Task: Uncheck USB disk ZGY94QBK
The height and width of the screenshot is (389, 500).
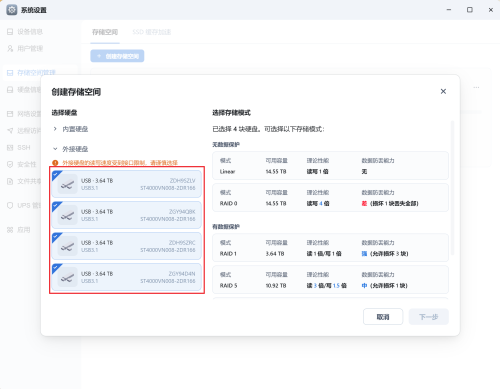Action: [126, 215]
